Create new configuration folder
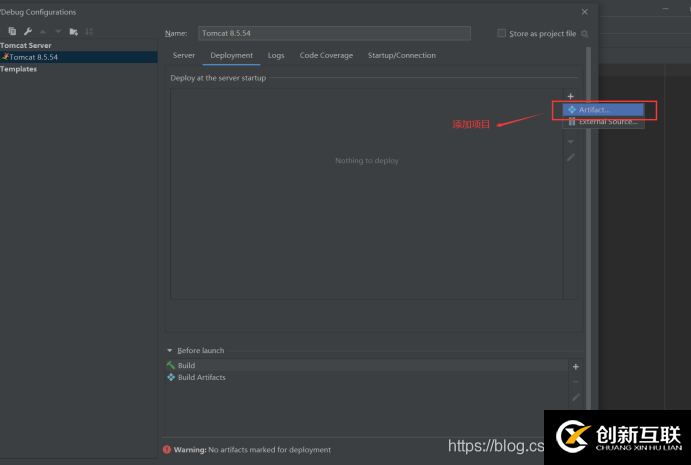691x465 pixels. pos(74,31)
